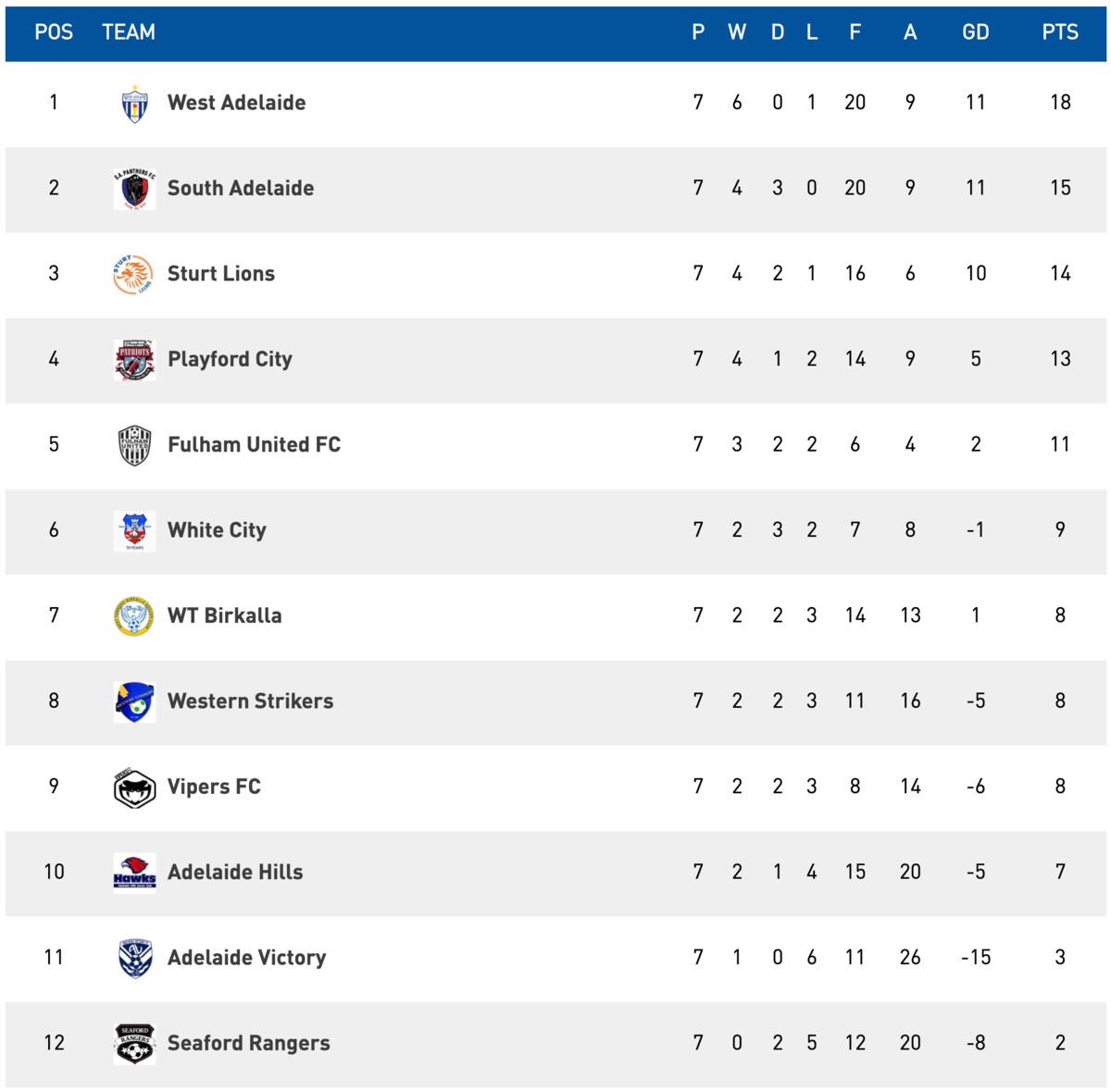Click the WT Birkalla round emblem

coord(135,616)
